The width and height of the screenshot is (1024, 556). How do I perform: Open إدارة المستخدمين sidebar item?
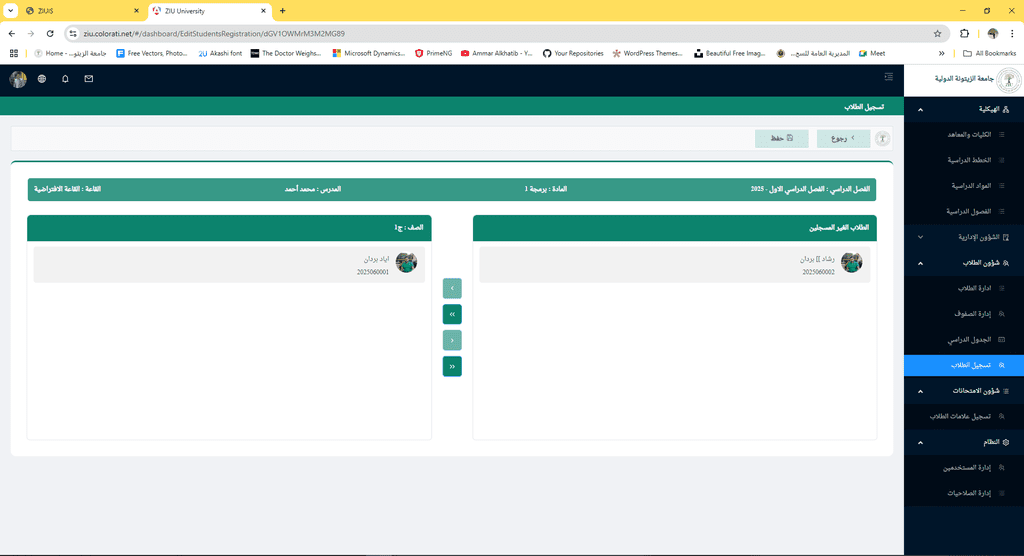(964, 468)
